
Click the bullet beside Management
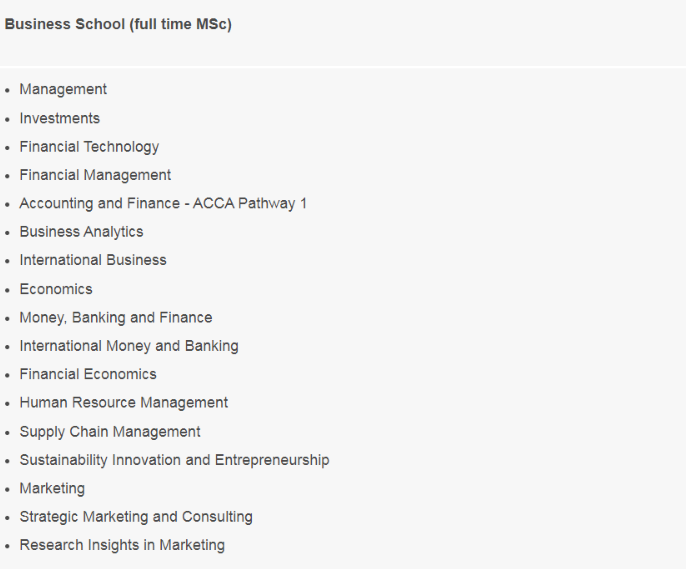click(x=8, y=91)
